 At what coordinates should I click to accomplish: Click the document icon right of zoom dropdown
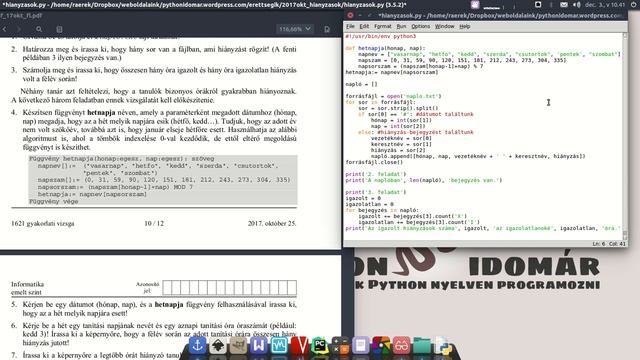click(327, 29)
